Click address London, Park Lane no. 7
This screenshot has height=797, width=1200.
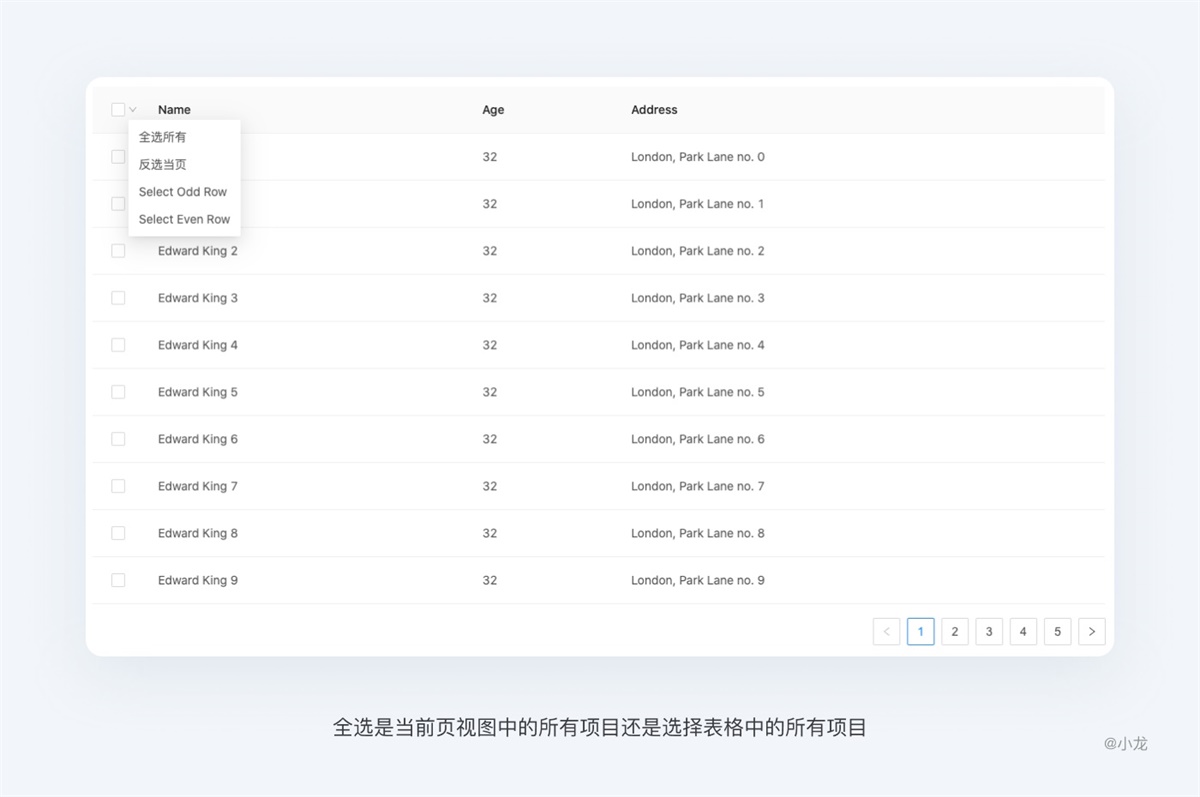(x=698, y=486)
